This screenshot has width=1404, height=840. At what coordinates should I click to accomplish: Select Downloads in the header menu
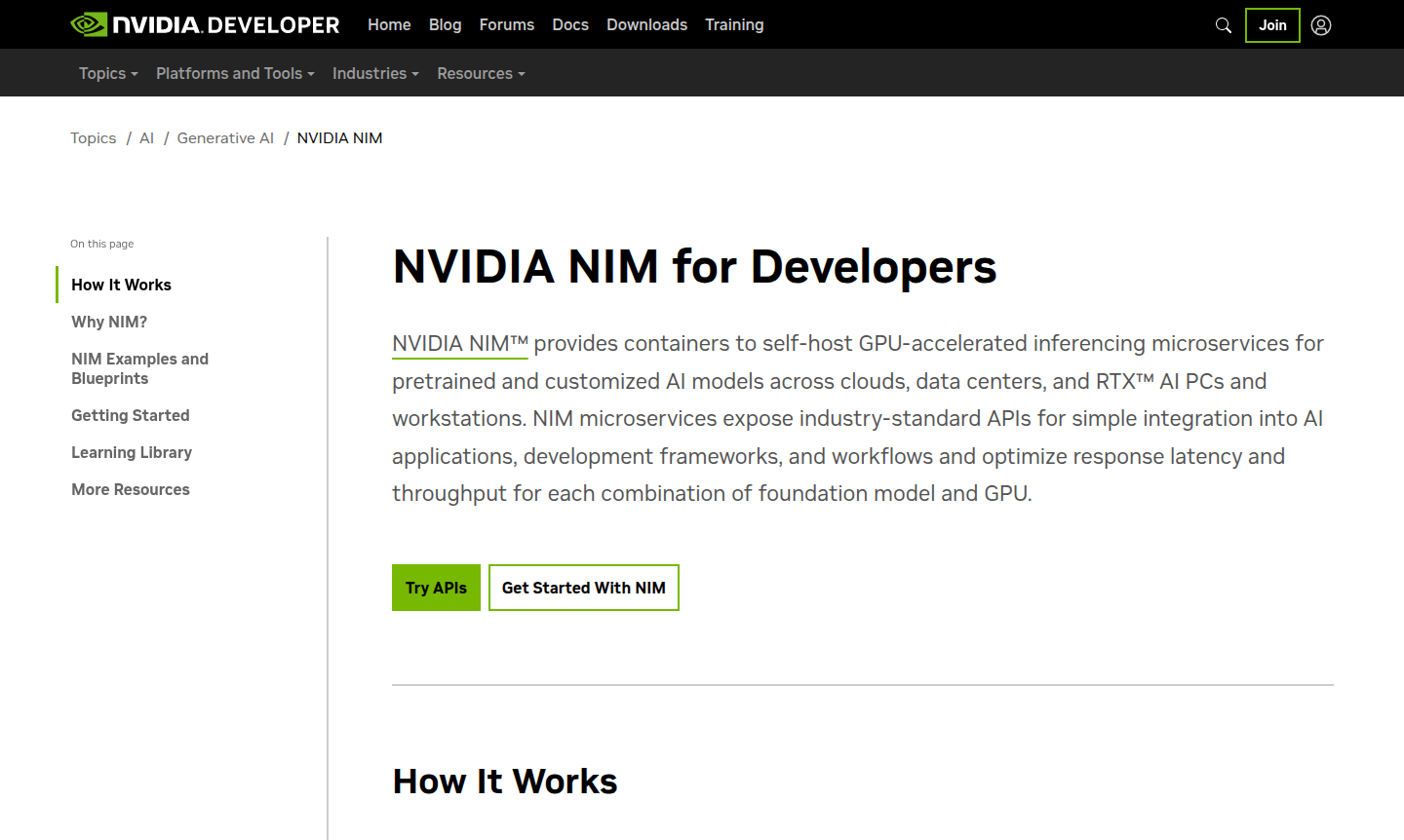pyautogui.click(x=646, y=24)
